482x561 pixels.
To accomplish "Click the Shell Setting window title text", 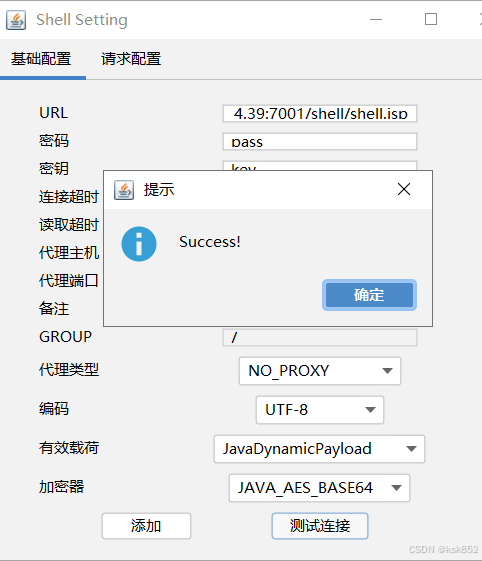I will (82, 20).
